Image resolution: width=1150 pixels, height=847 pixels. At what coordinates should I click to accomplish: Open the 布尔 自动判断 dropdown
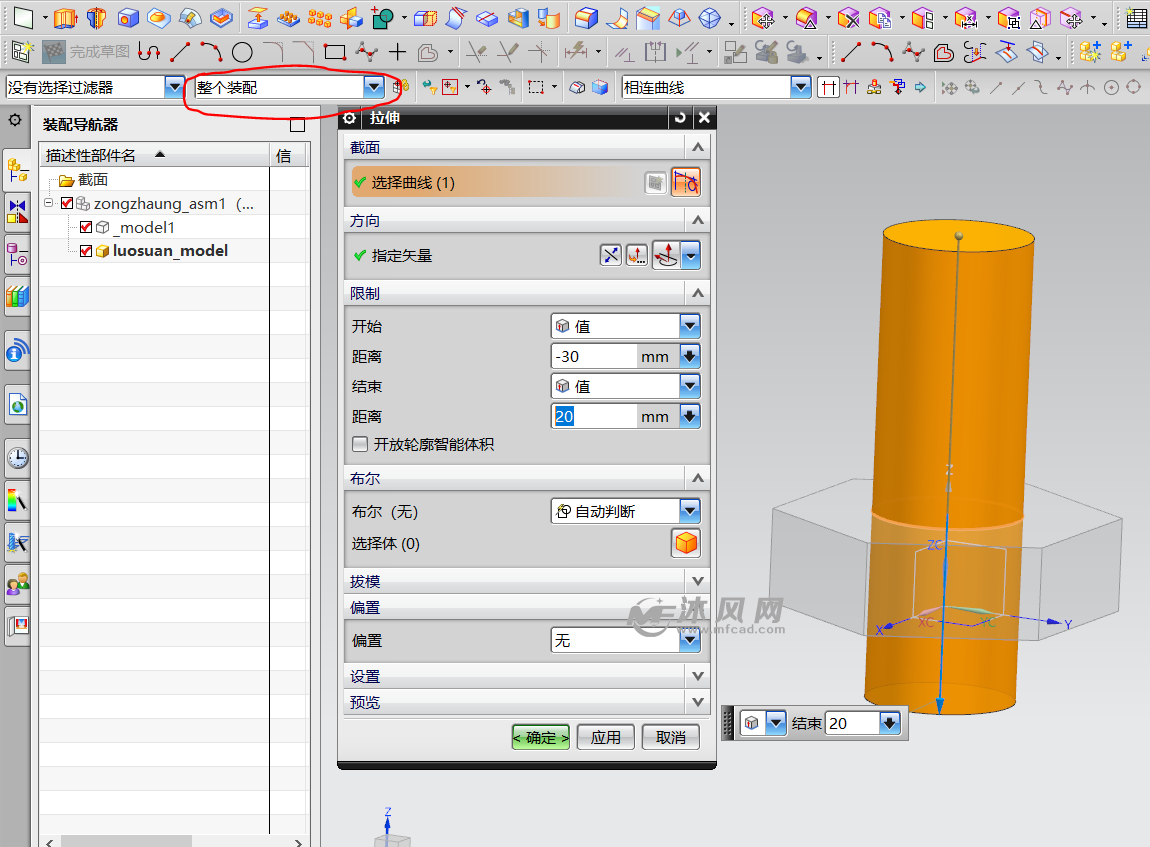[689, 511]
